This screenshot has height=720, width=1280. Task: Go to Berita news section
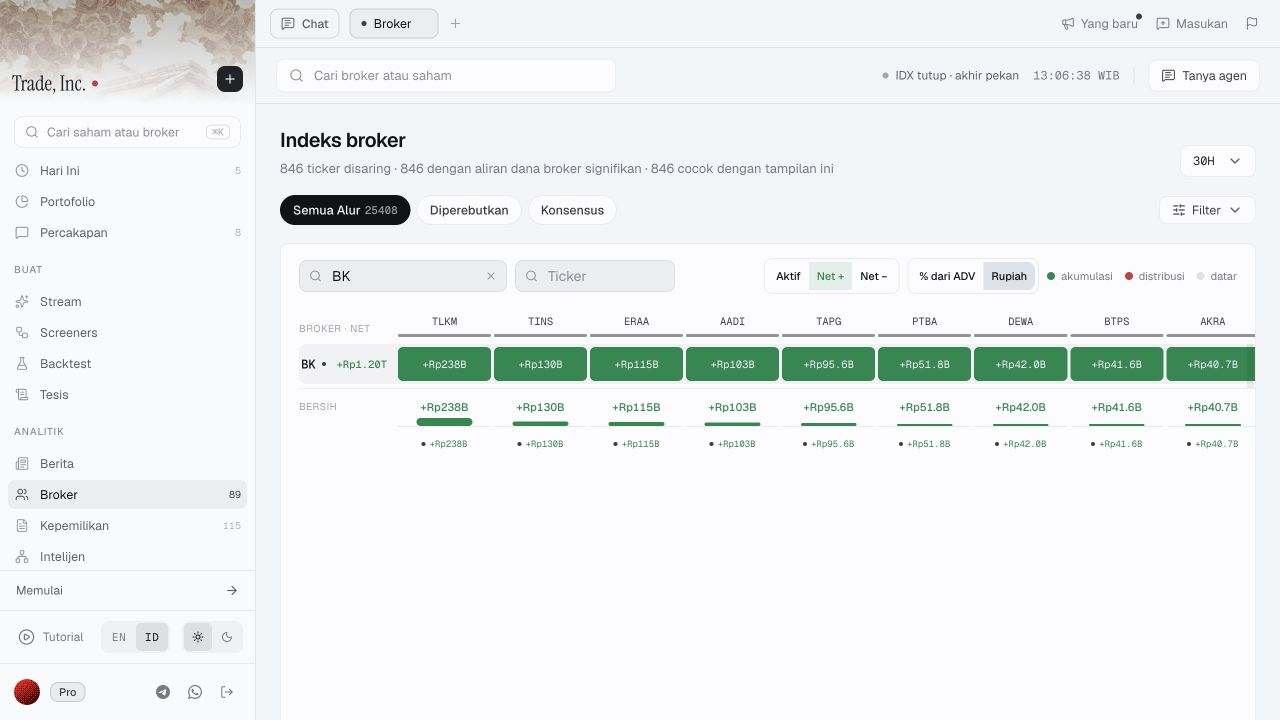point(128,464)
